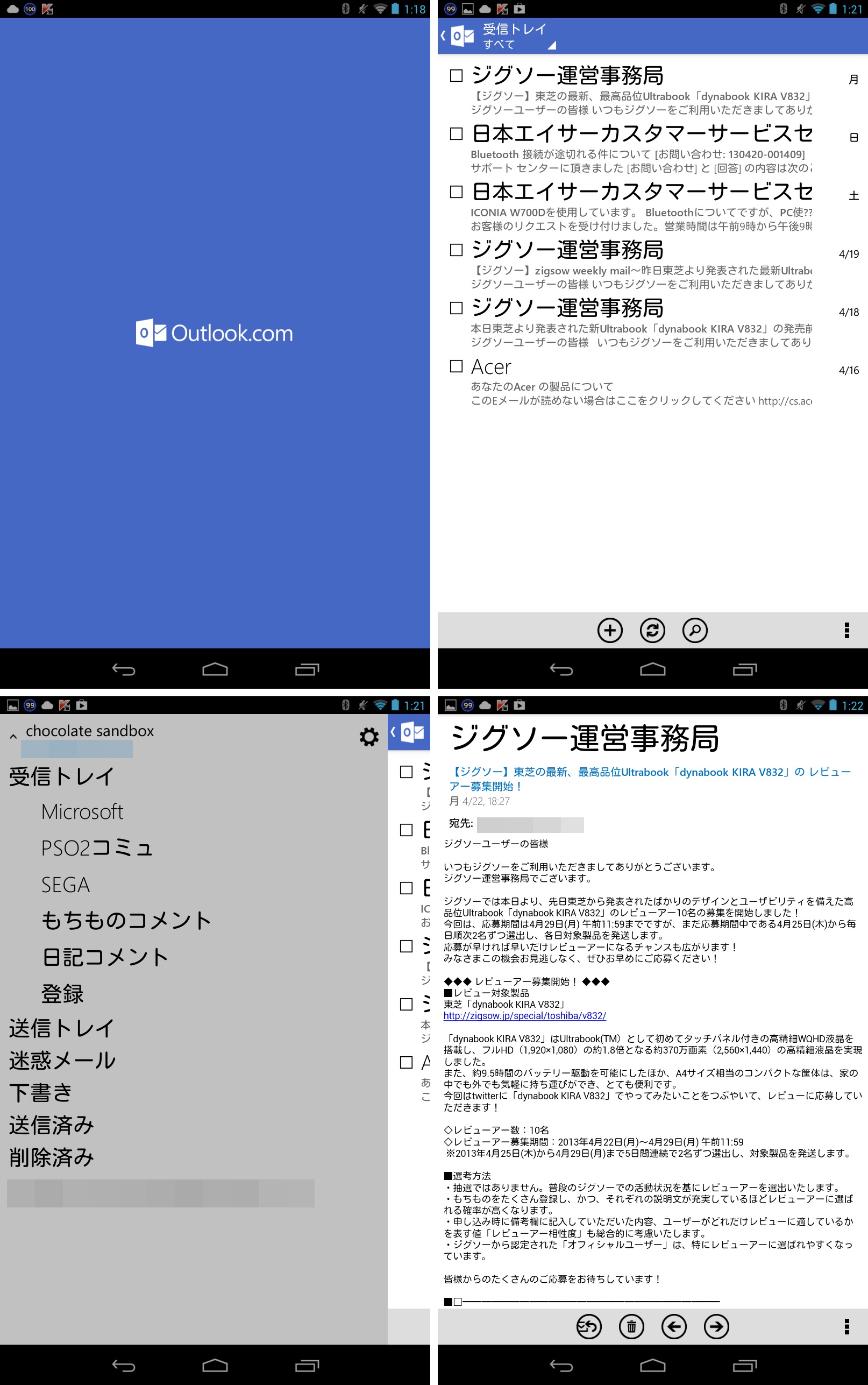Open the 送信トレイ folder
Screen dimensions: 868x1385
tap(61, 1028)
